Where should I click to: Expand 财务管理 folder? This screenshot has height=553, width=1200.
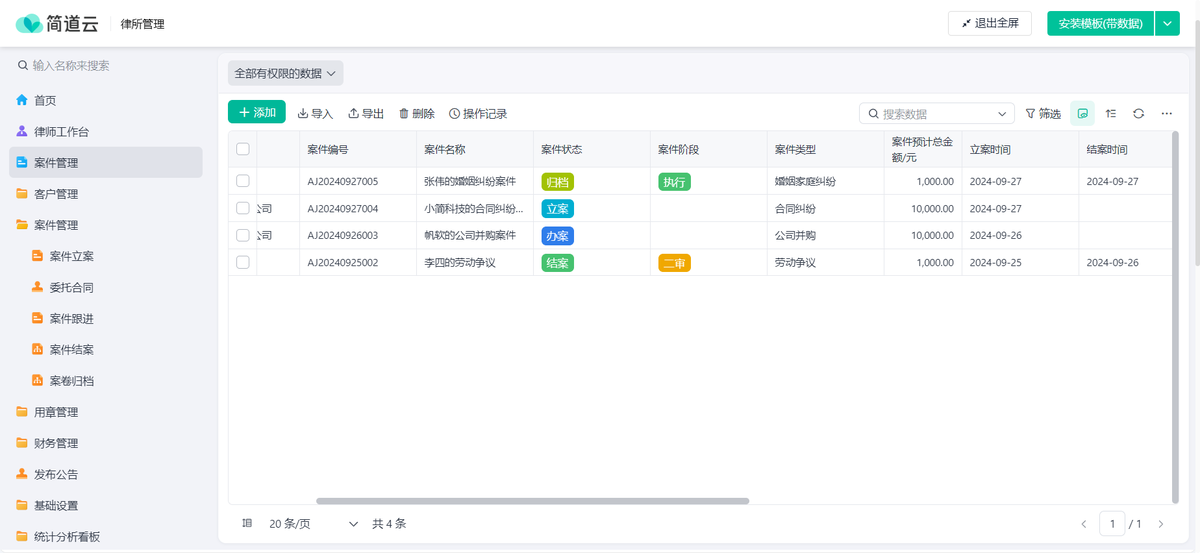[x=105, y=443]
